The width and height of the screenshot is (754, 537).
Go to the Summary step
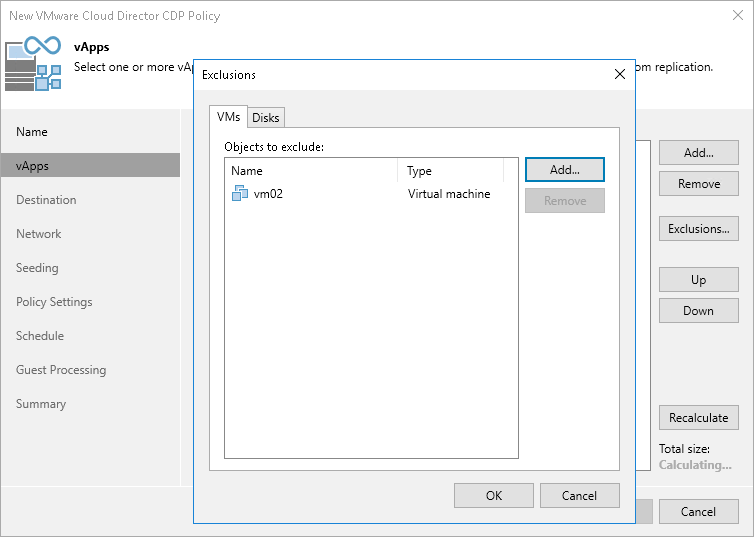[x=41, y=404]
